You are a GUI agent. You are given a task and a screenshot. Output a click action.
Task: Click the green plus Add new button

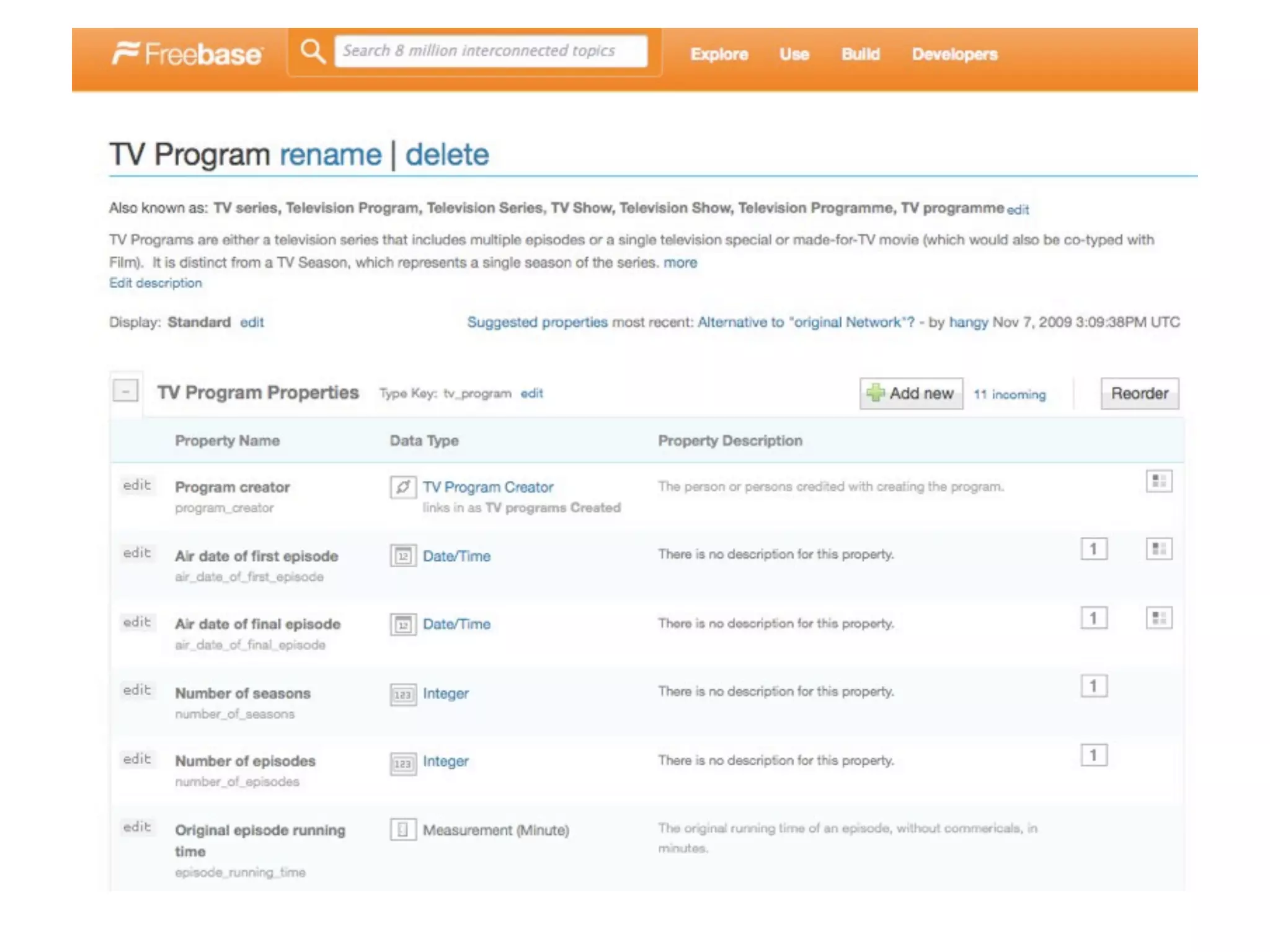(910, 394)
